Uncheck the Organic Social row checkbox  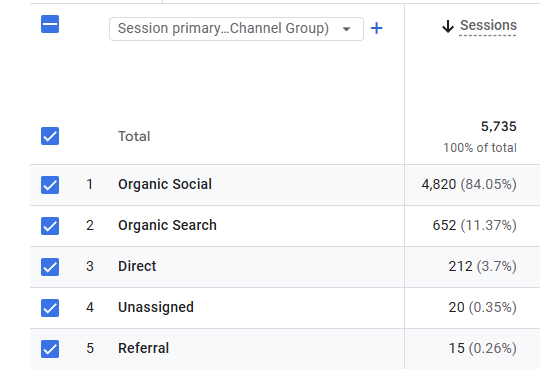(50, 185)
